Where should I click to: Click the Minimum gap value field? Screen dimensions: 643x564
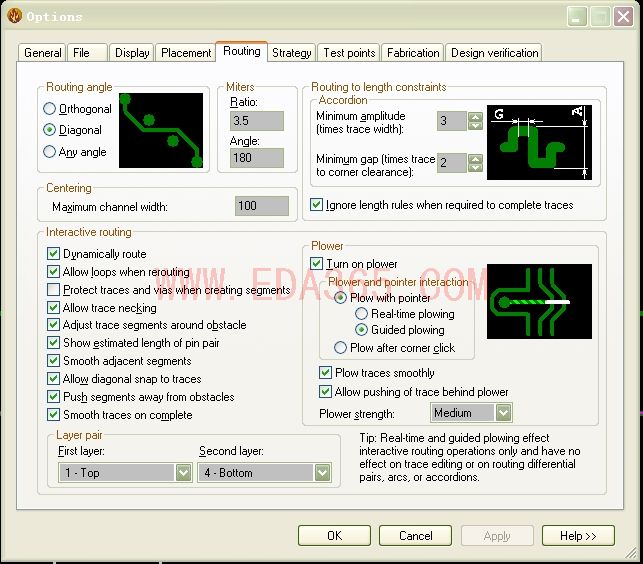[x=451, y=163]
